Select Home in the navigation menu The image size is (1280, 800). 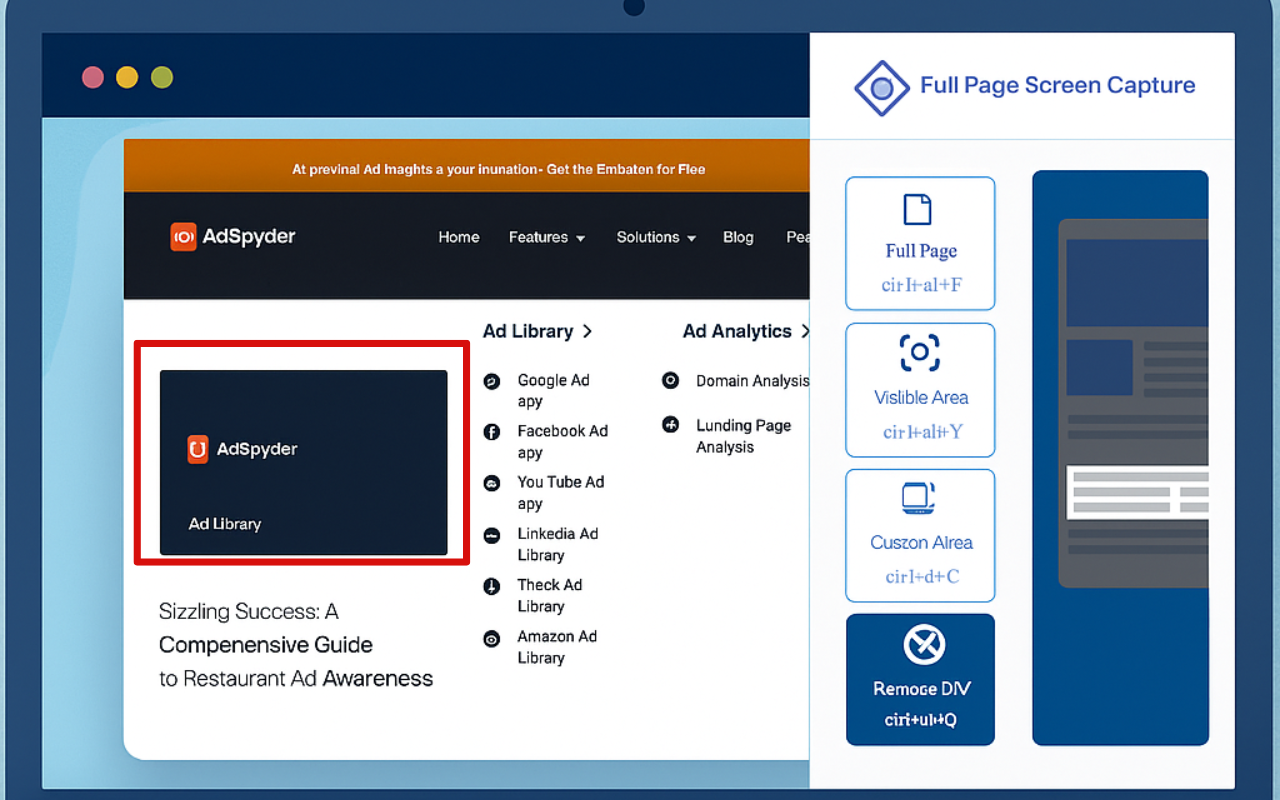(459, 237)
